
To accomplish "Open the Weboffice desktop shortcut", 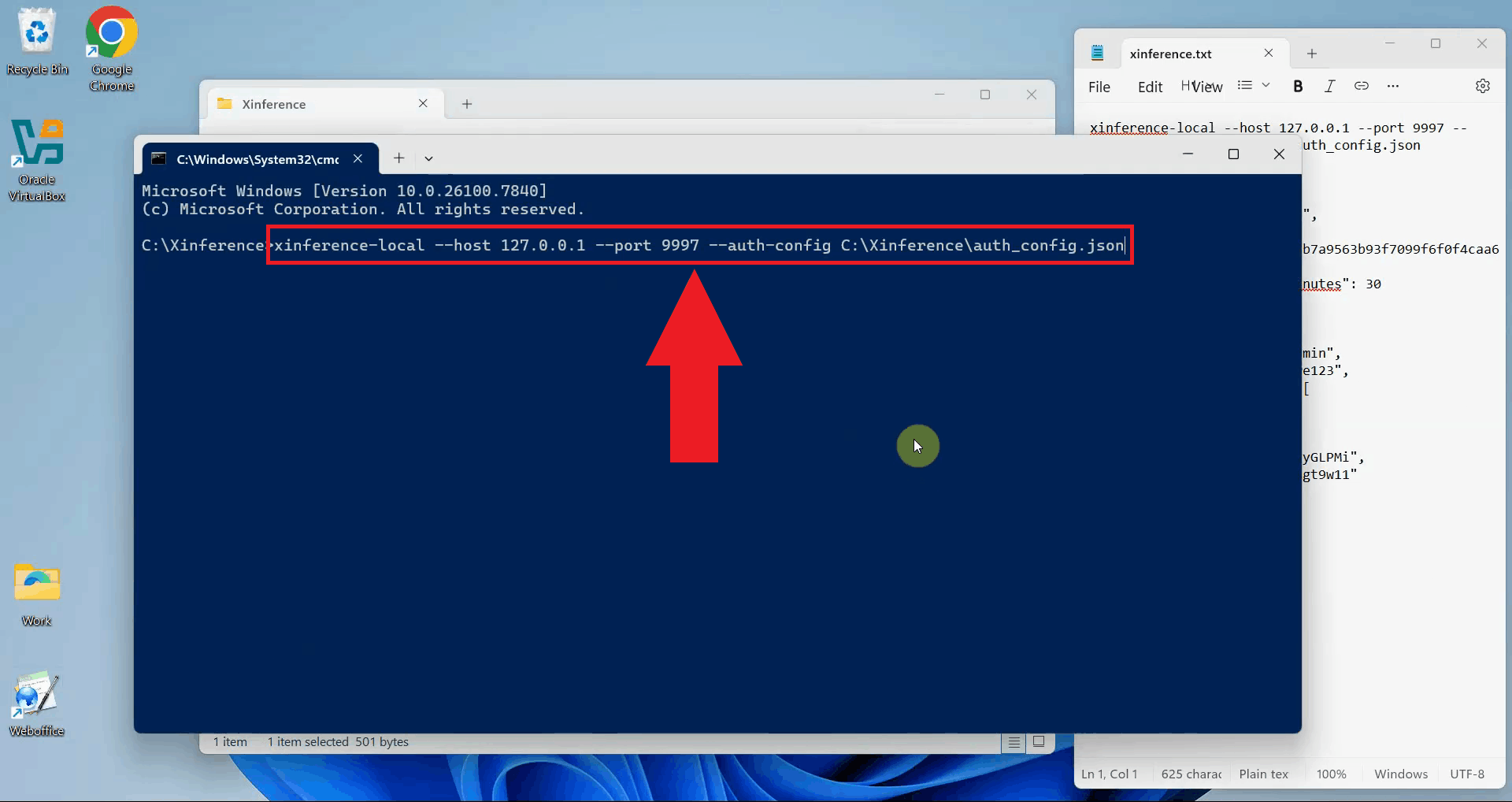I will tap(35, 697).
